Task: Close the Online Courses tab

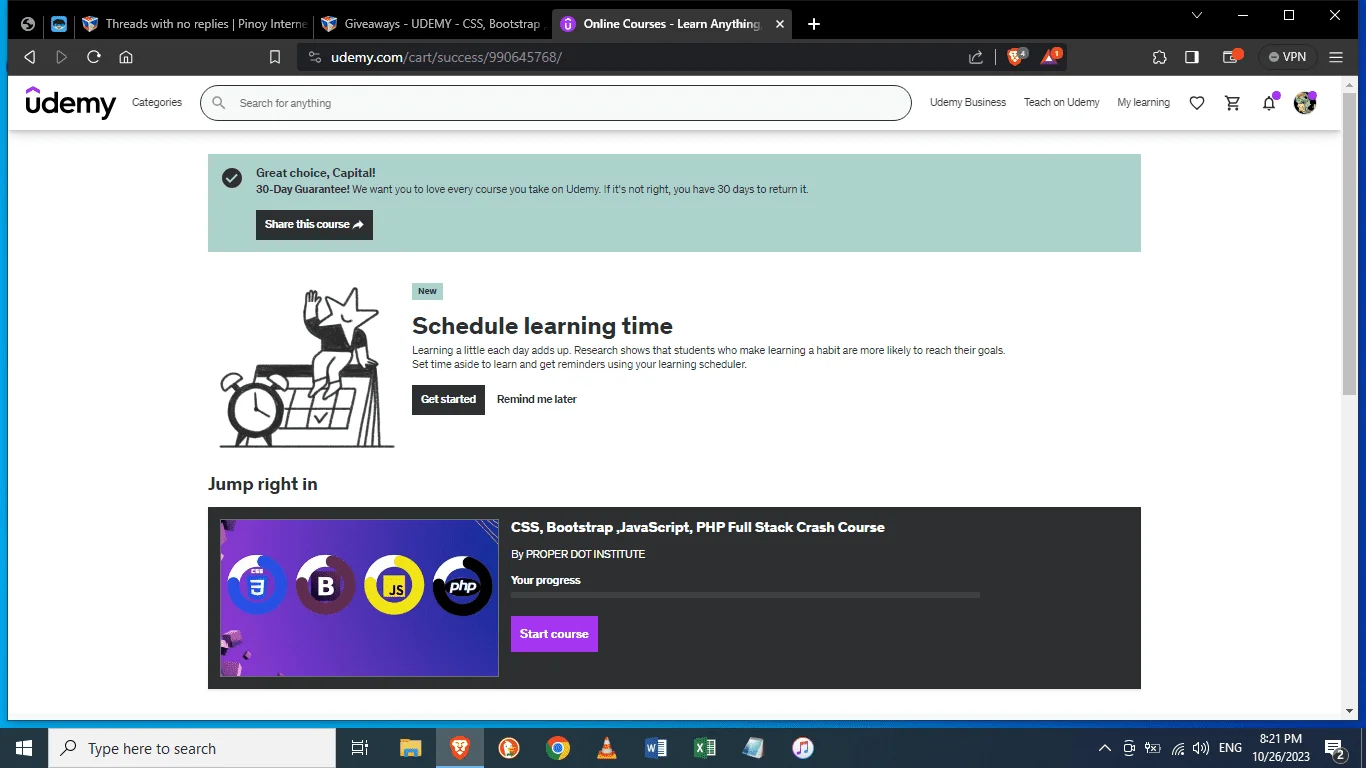Action: 780,24
